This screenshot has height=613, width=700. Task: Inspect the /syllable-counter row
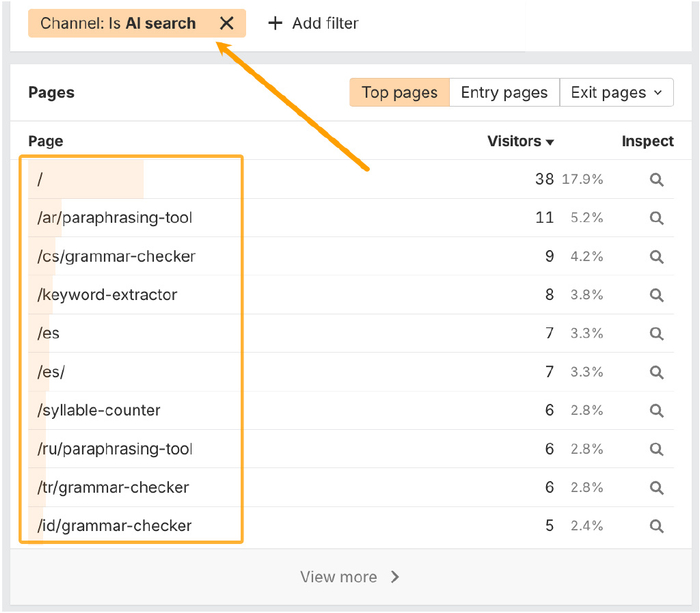point(656,411)
